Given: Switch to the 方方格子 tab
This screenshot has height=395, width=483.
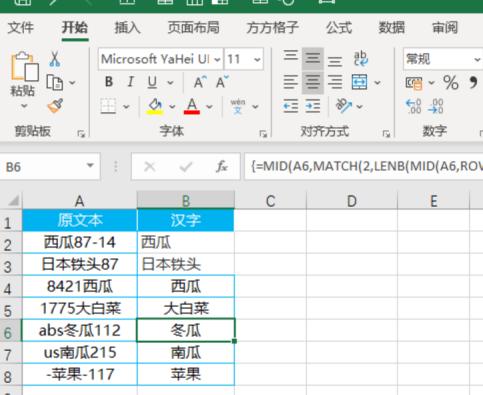Looking at the screenshot, I should click(x=272, y=27).
